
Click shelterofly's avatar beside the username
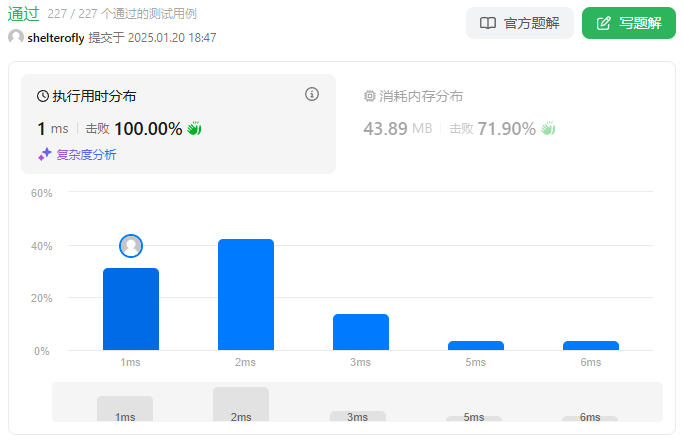(x=16, y=38)
